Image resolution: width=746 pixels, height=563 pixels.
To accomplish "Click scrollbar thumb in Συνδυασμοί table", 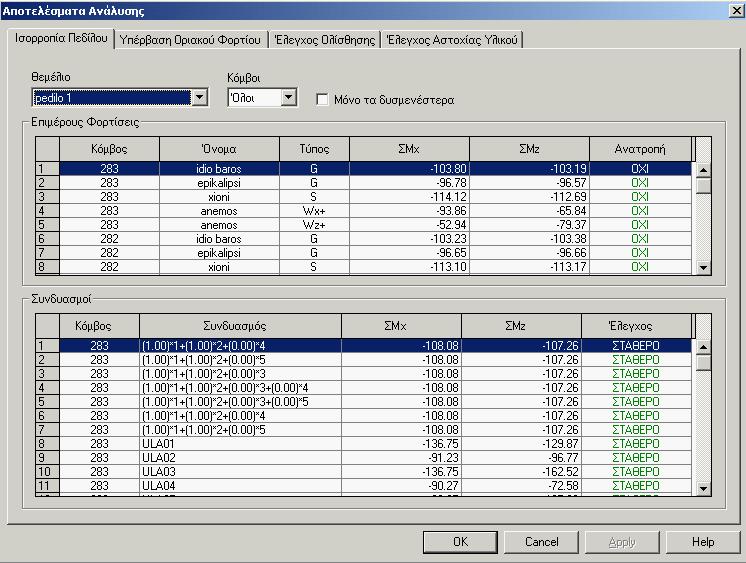I will tap(703, 363).
